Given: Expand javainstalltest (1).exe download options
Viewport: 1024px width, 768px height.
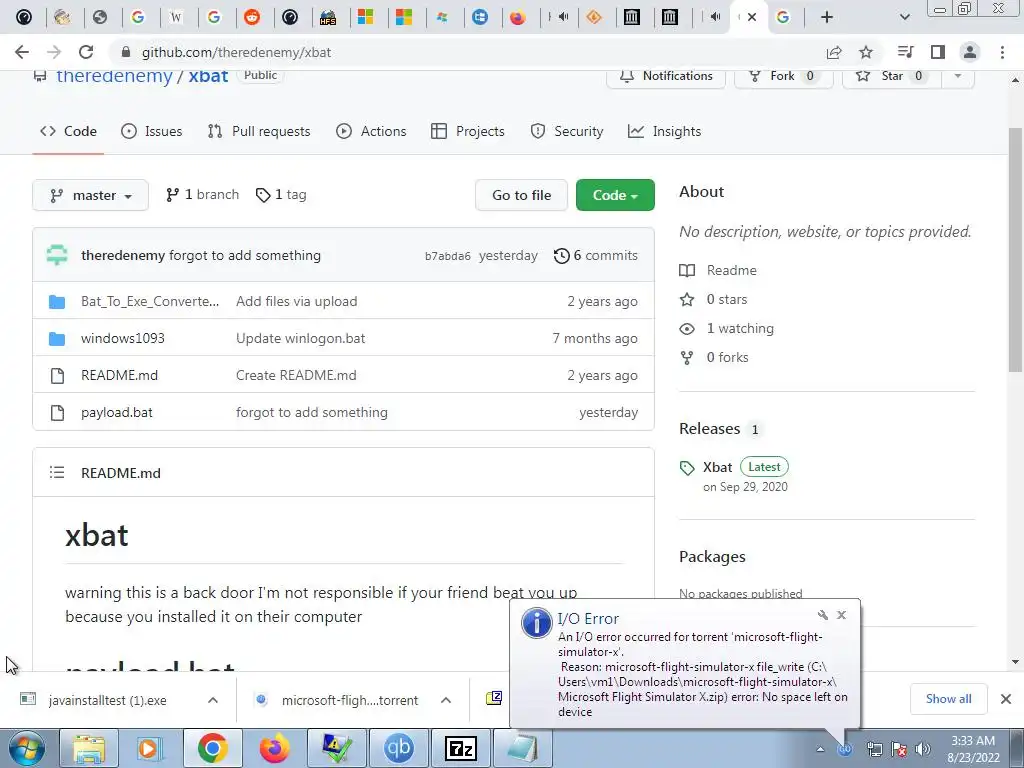Looking at the screenshot, I should 213,700.
